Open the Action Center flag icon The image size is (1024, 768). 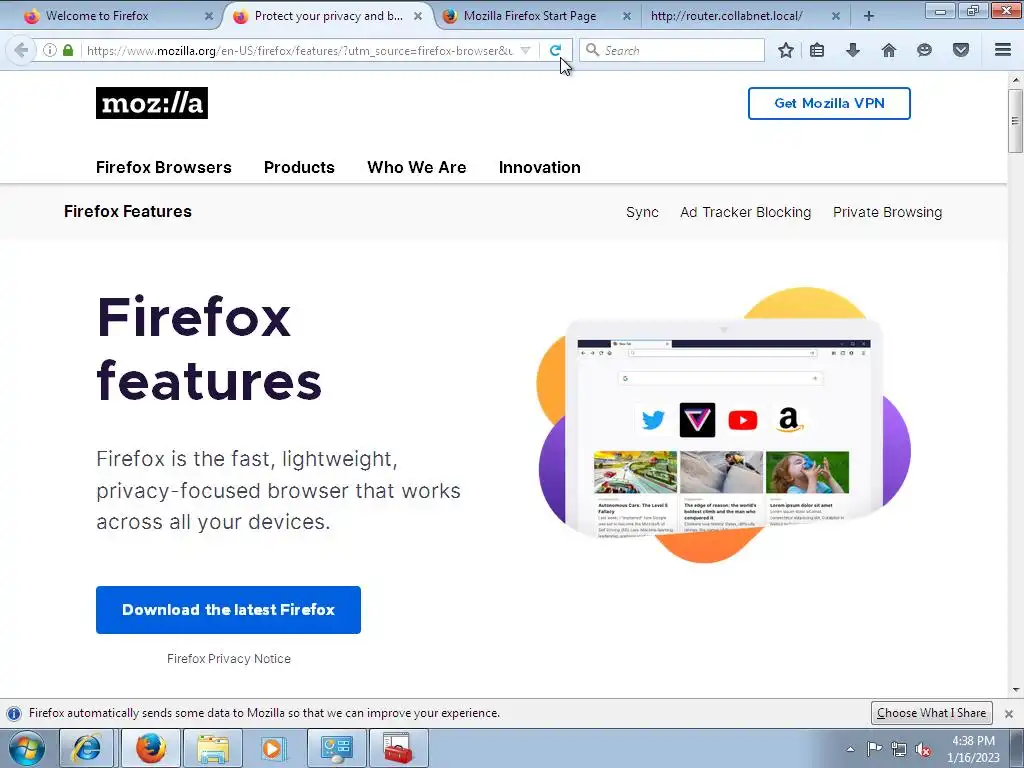874,749
